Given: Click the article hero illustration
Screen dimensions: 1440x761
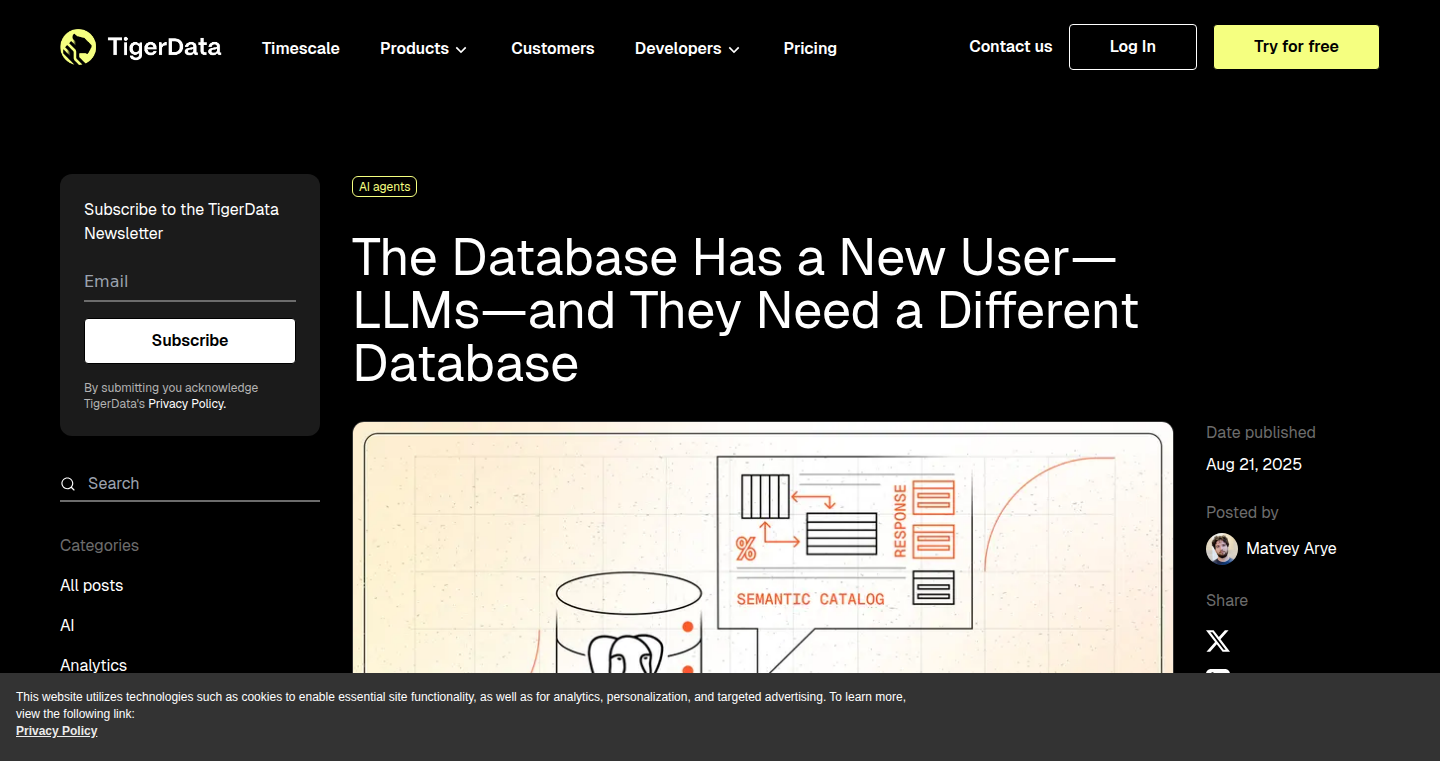Looking at the screenshot, I should [x=763, y=547].
